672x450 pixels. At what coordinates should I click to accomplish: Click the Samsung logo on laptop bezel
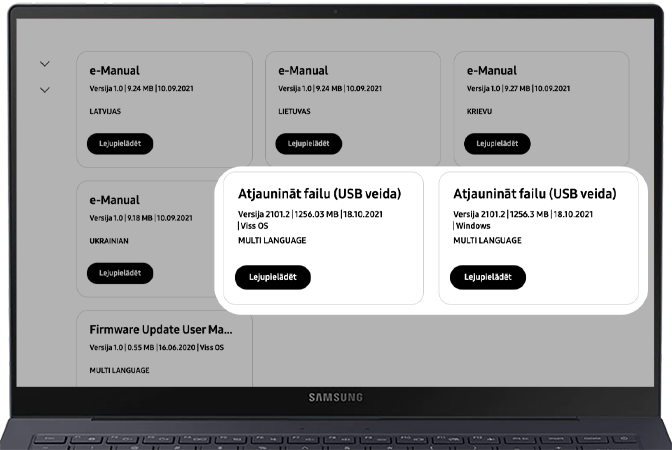(336, 398)
